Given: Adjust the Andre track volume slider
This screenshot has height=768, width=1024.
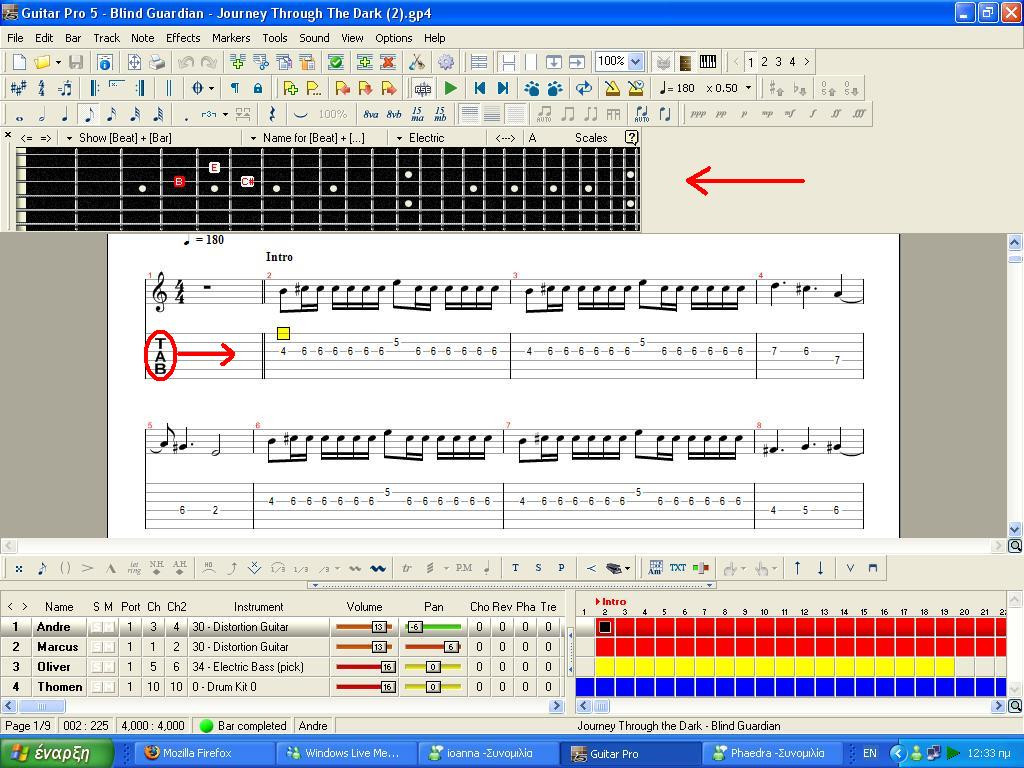Looking at the screenshot, I should click(365, 628).
